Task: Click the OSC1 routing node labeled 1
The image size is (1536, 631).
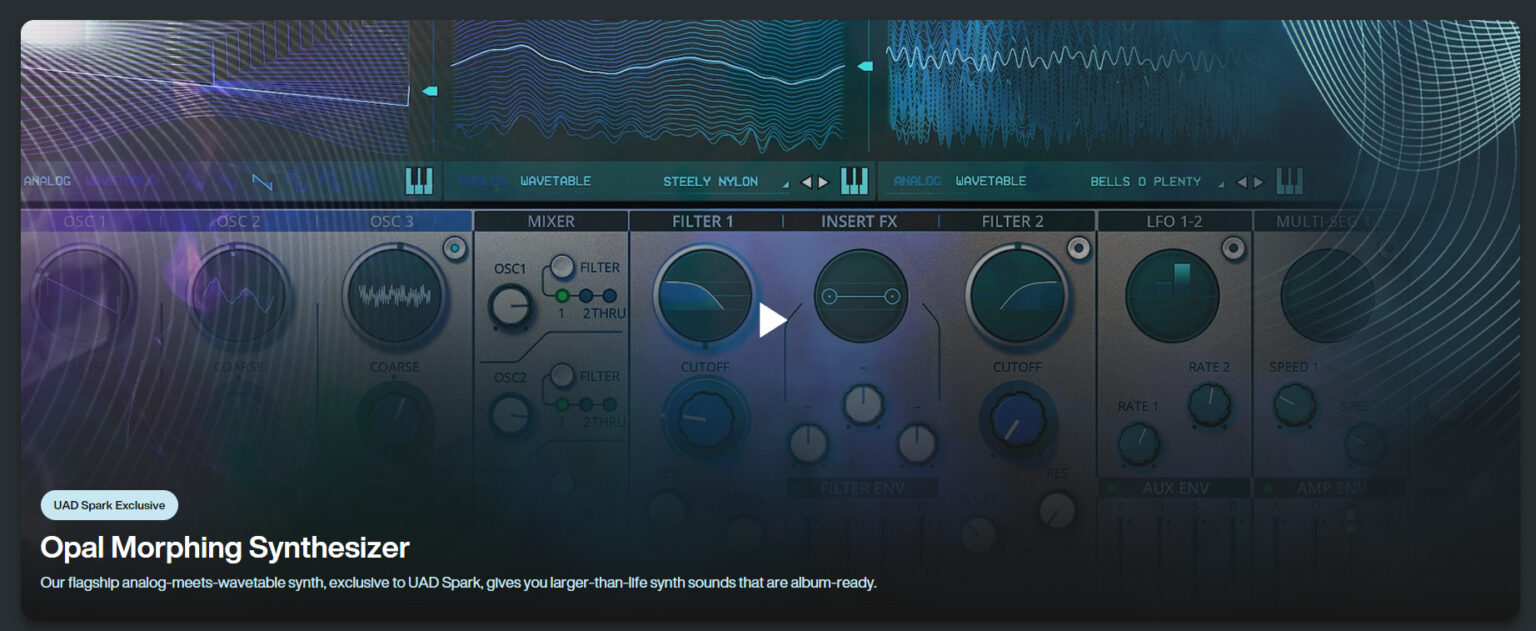Action: pos(562,296)
